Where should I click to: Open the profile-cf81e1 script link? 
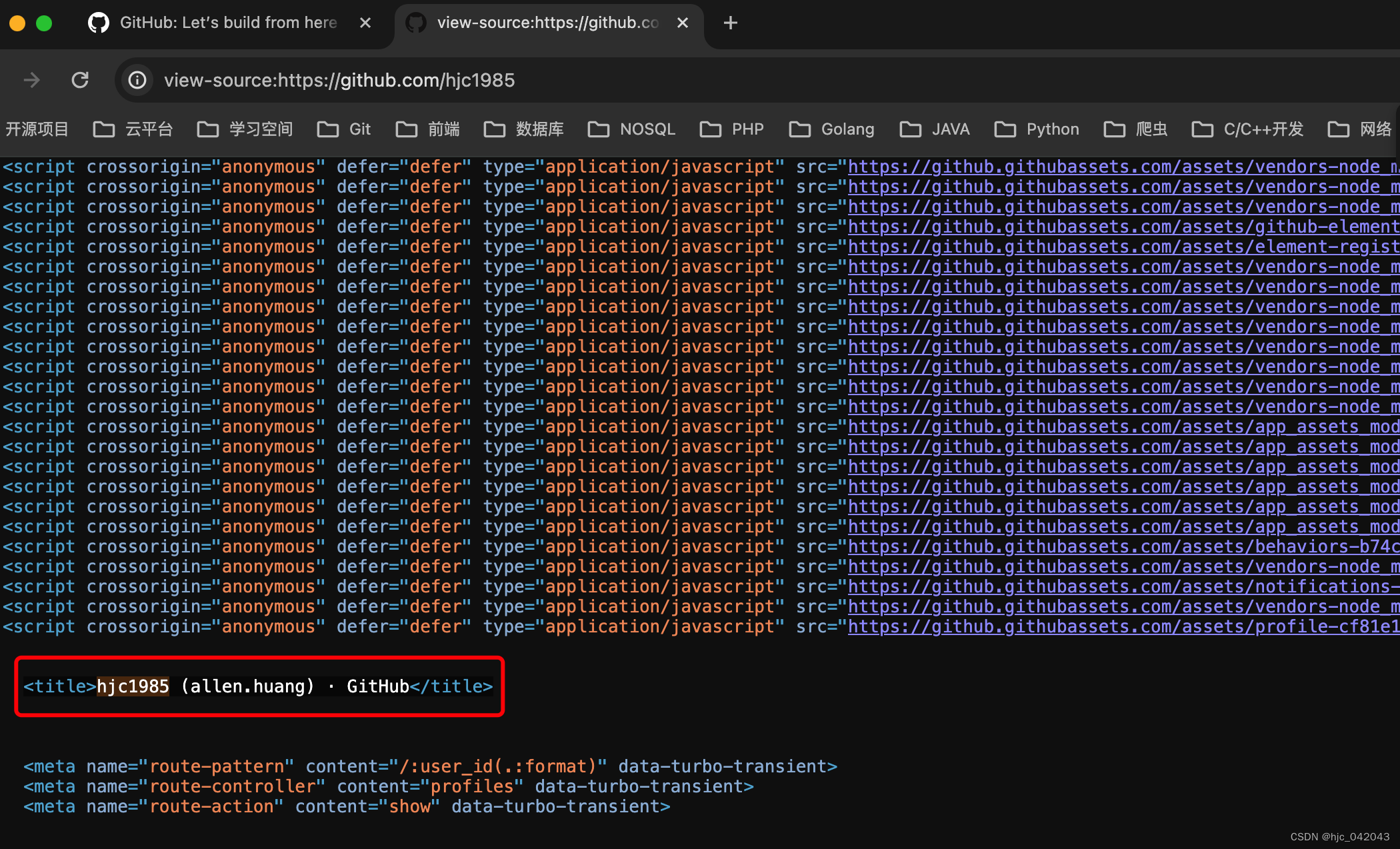(1123, 627)
